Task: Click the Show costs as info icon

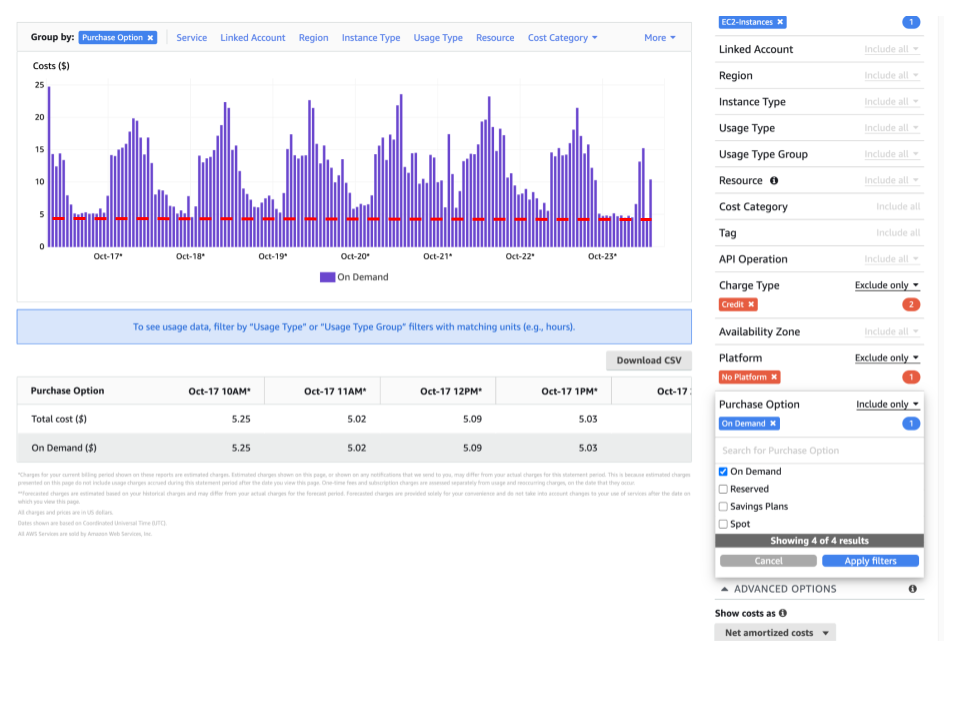Action: (x=782, y=613)
